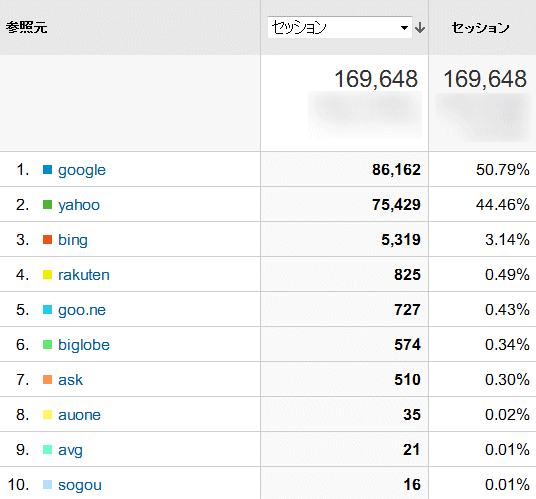This screenshot has width=536, height=499.
Task: Click the yellow swatch beside rakuten
Action: (48, 275)
